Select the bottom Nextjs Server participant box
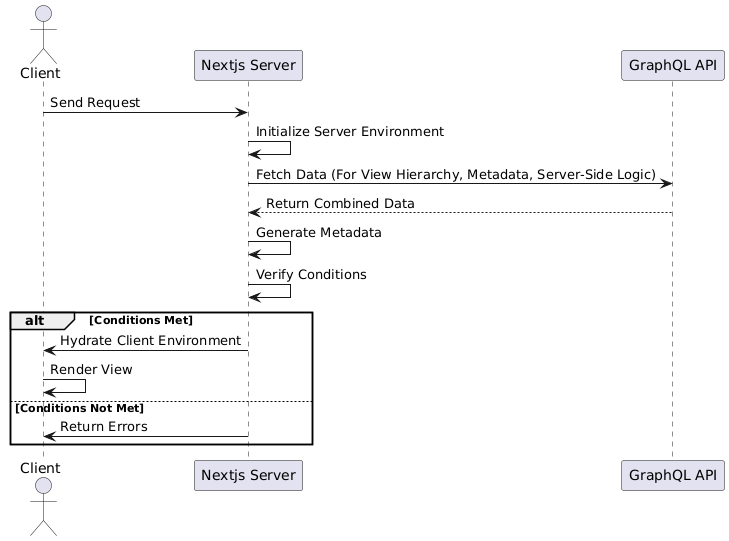This screenshot has height=541, width=729. click(248, 476)
